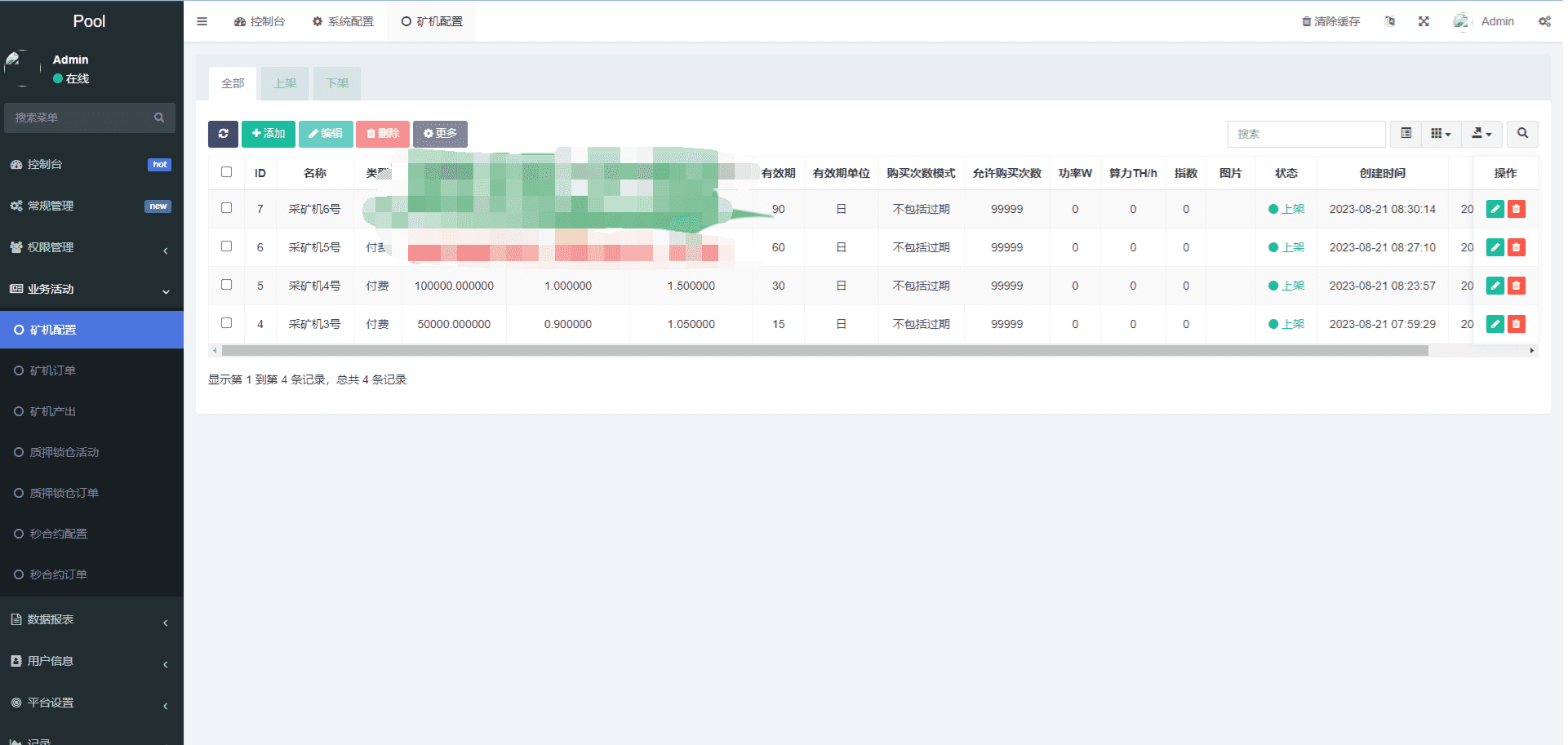The width and height of the screenshot is (1568, 745).
Task: Open the export data dropdown
Action: [x=1481, y=134]
